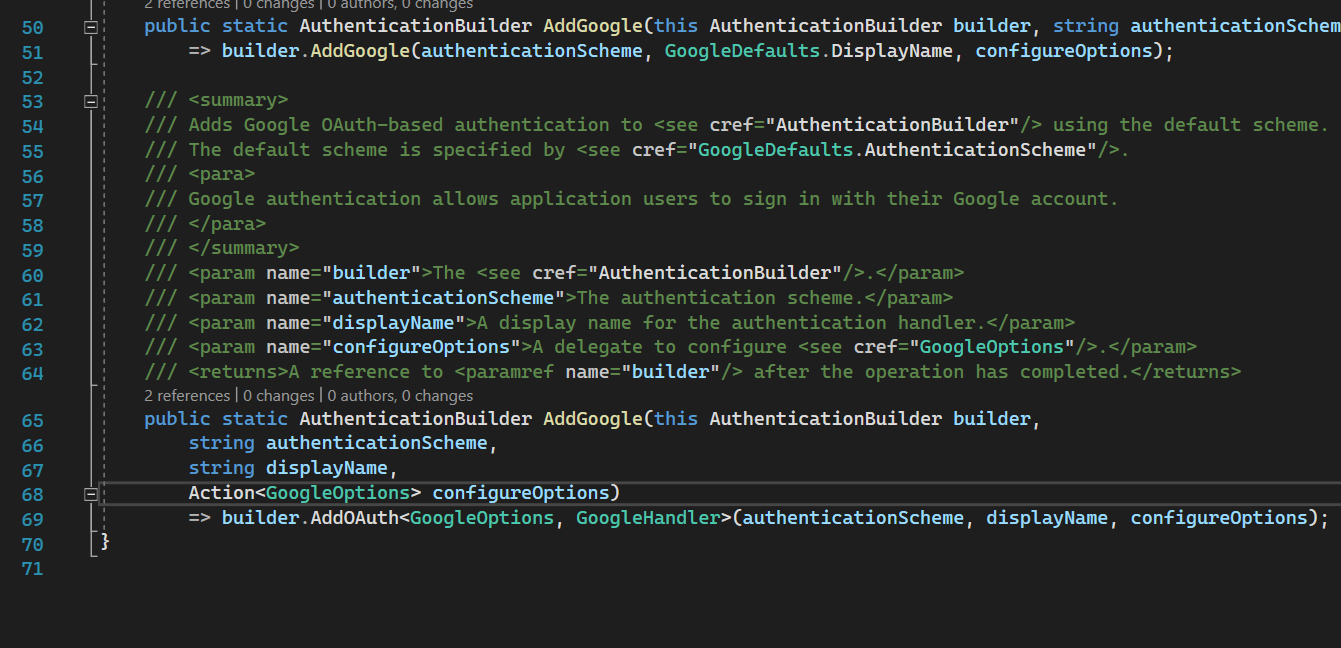Click the public keyword on line 65

point(177,419)
